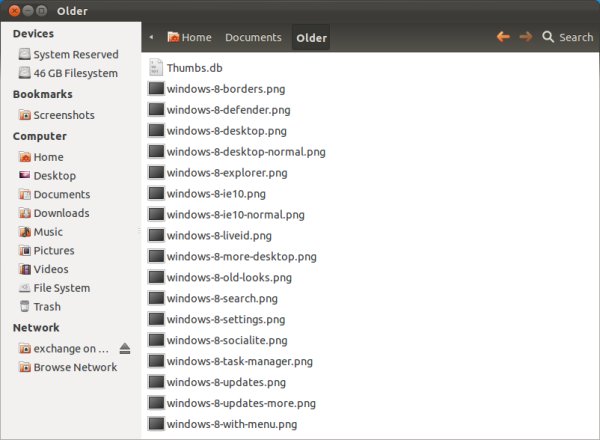Click the Home folder icon in path bar
This screenshot has height=440, width=600.
173,37
